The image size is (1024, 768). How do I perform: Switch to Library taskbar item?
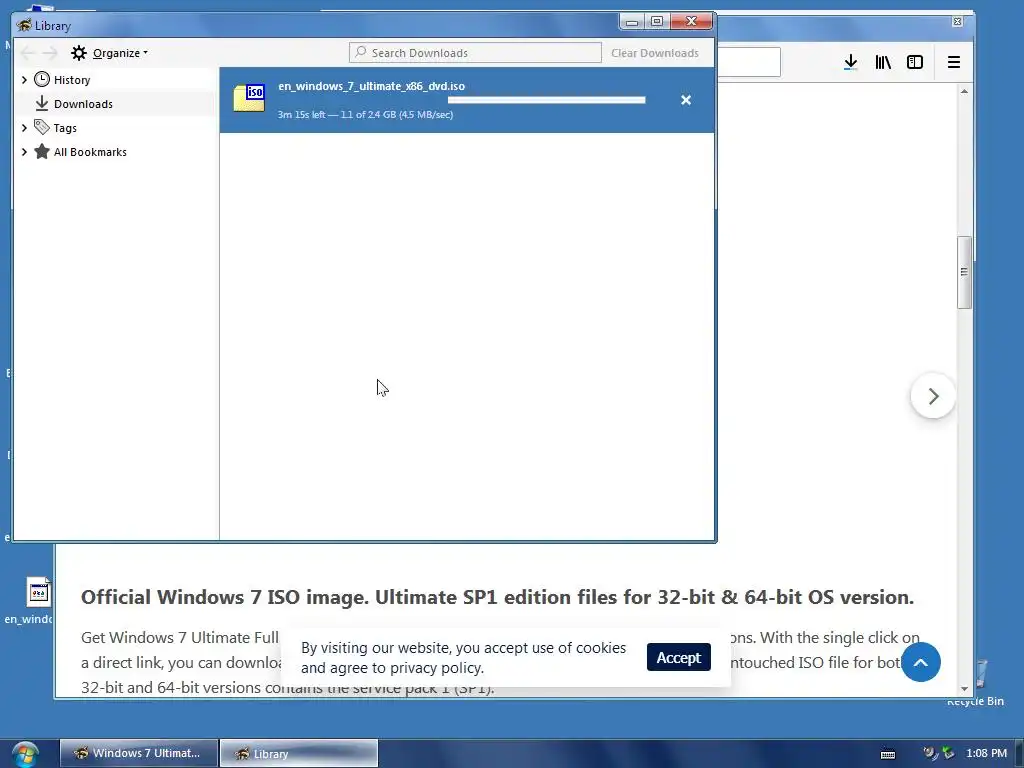[x=299, y=753]
